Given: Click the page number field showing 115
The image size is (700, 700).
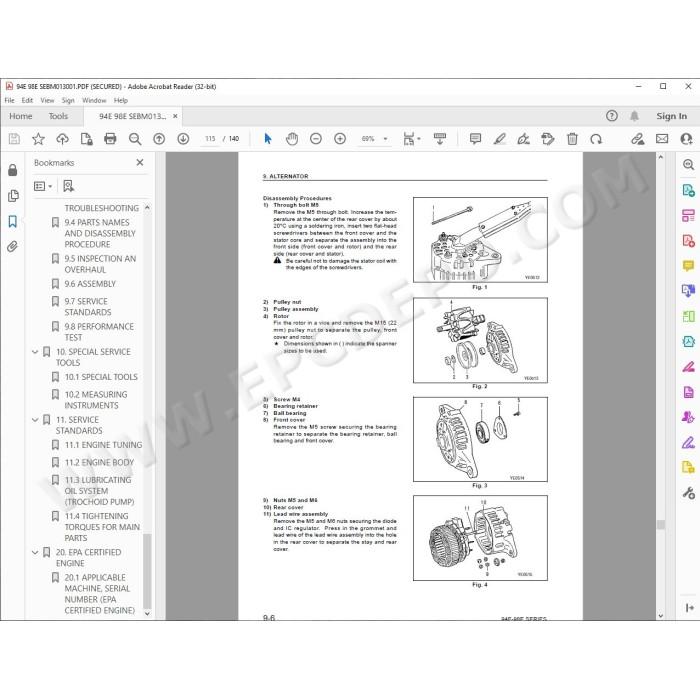Looking at the screenshot, I should point(210,139).
